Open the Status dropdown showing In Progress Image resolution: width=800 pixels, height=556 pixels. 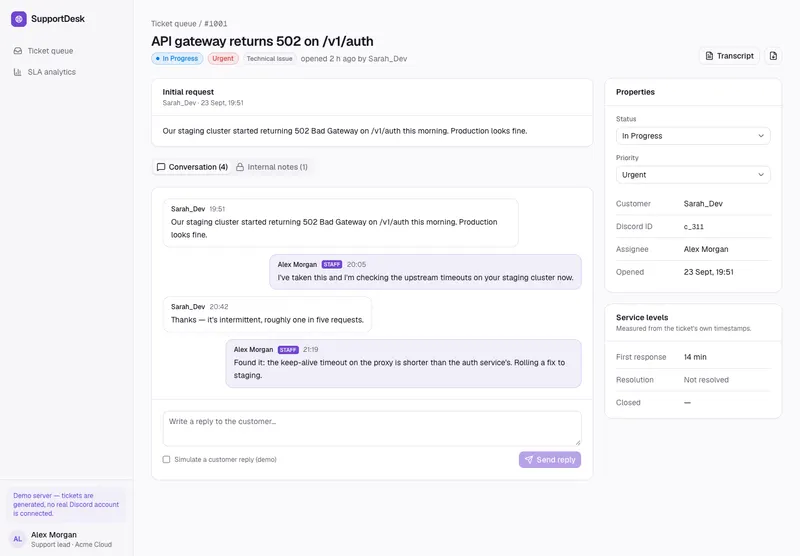pyautogui.click(x=693, y=136)
